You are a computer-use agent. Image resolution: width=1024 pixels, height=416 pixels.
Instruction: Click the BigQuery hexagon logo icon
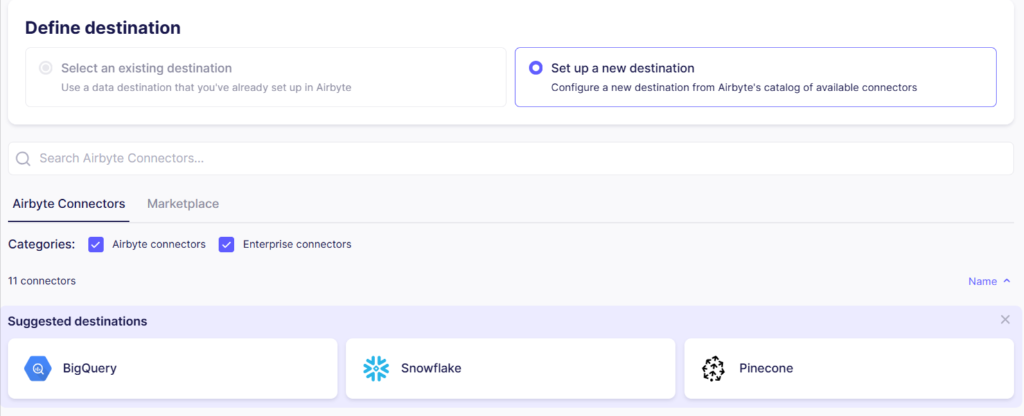[x=38, y=368]
